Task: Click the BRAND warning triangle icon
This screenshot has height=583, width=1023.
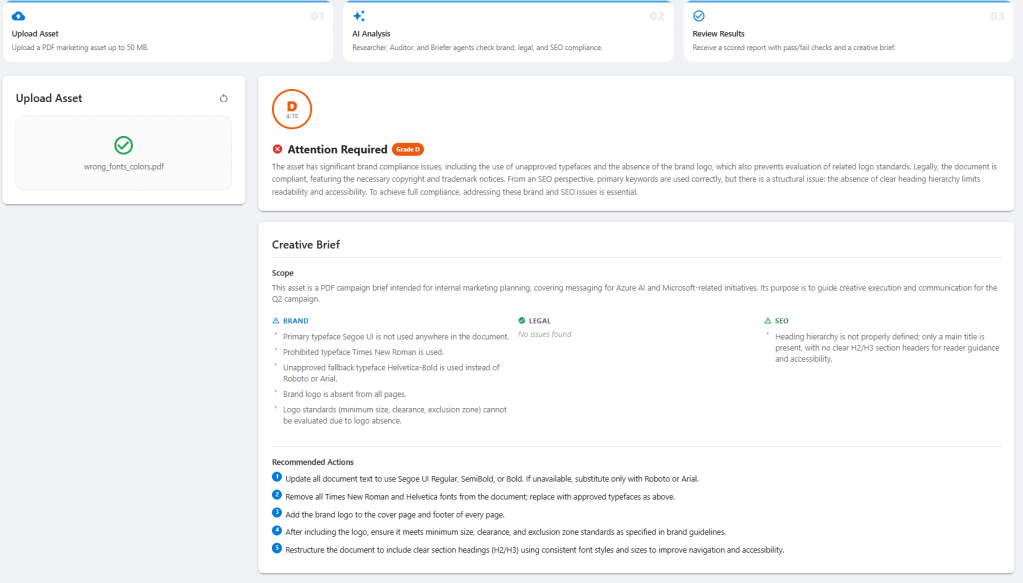Action: (x=276, y=321)
